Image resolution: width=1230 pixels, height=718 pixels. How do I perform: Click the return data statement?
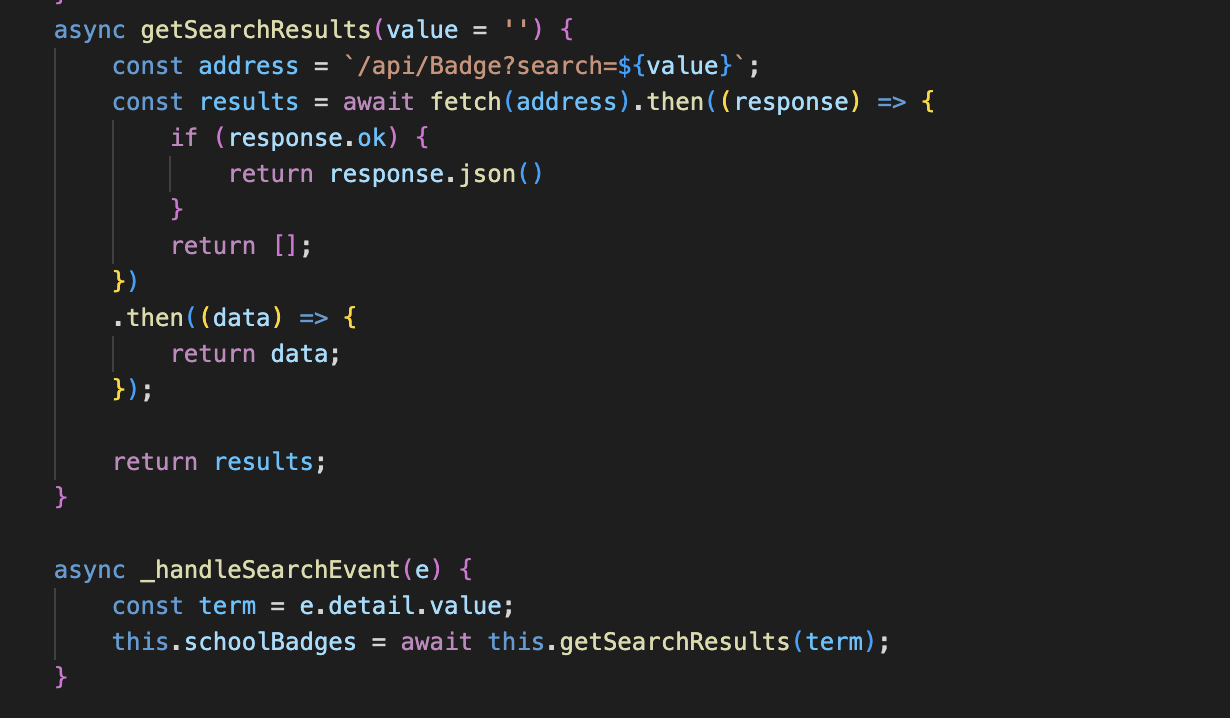255,354
